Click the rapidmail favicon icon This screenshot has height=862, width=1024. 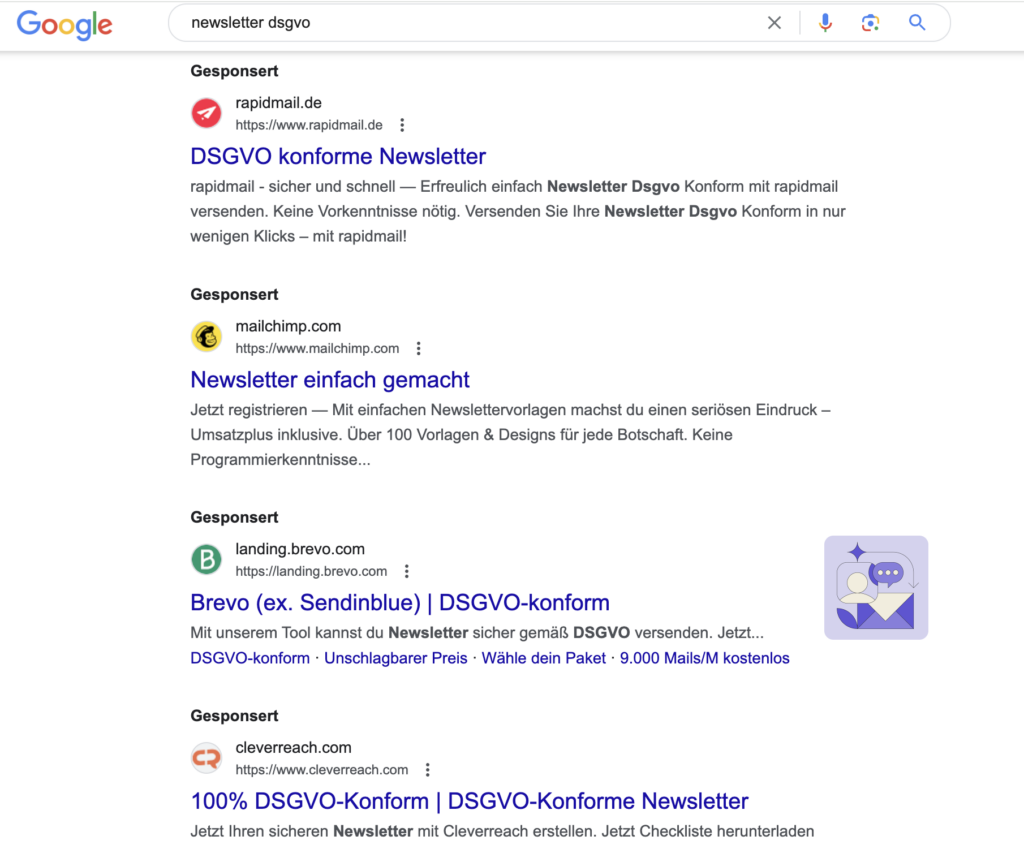pyautogui.click(x=206, y=113)
